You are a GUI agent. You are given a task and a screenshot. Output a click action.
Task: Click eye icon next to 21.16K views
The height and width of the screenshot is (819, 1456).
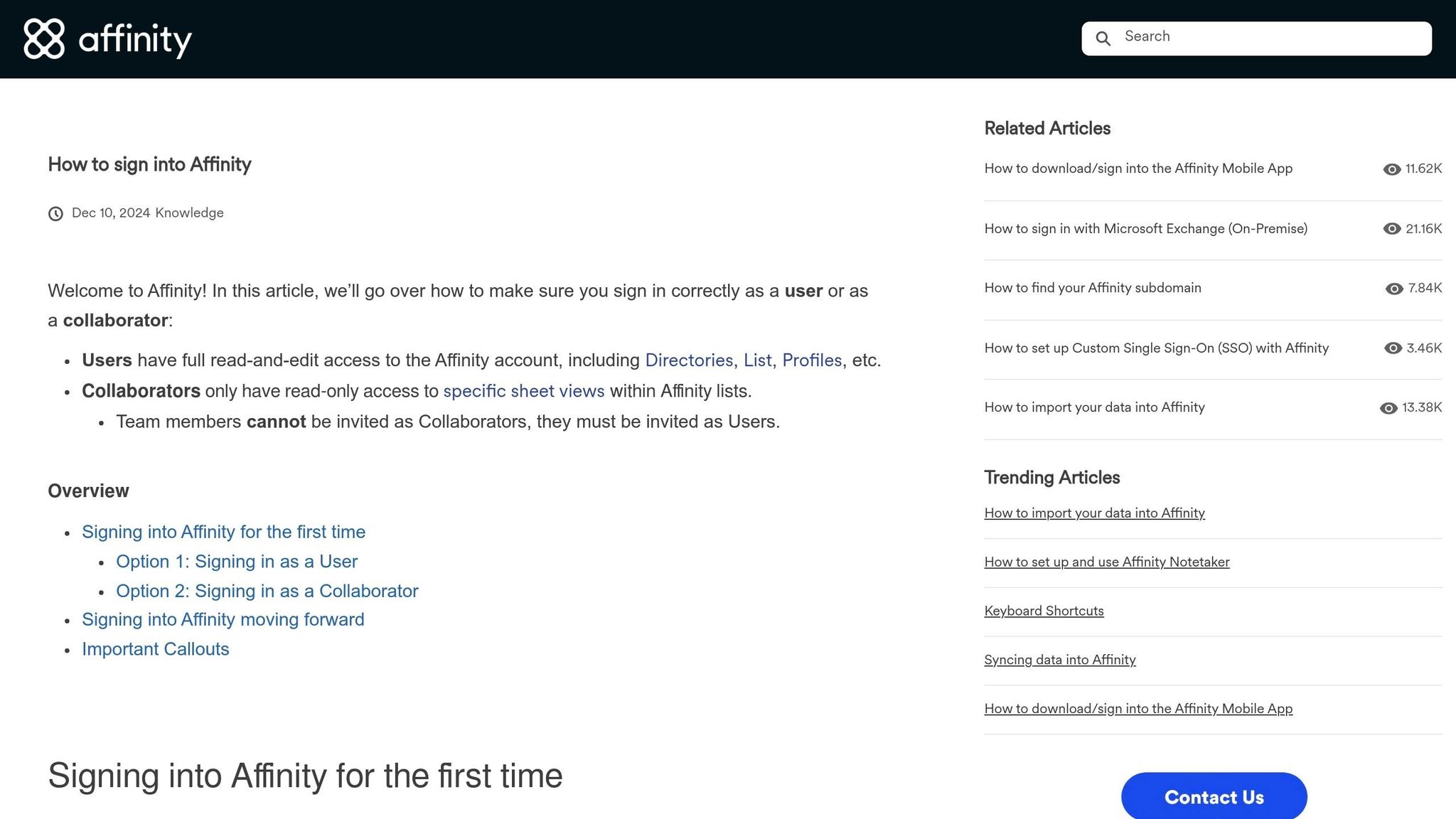(x=1391, y=229)
